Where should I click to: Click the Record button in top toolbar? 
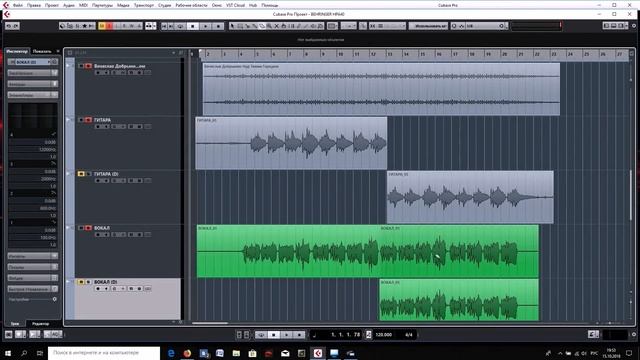tap(218, 26)
